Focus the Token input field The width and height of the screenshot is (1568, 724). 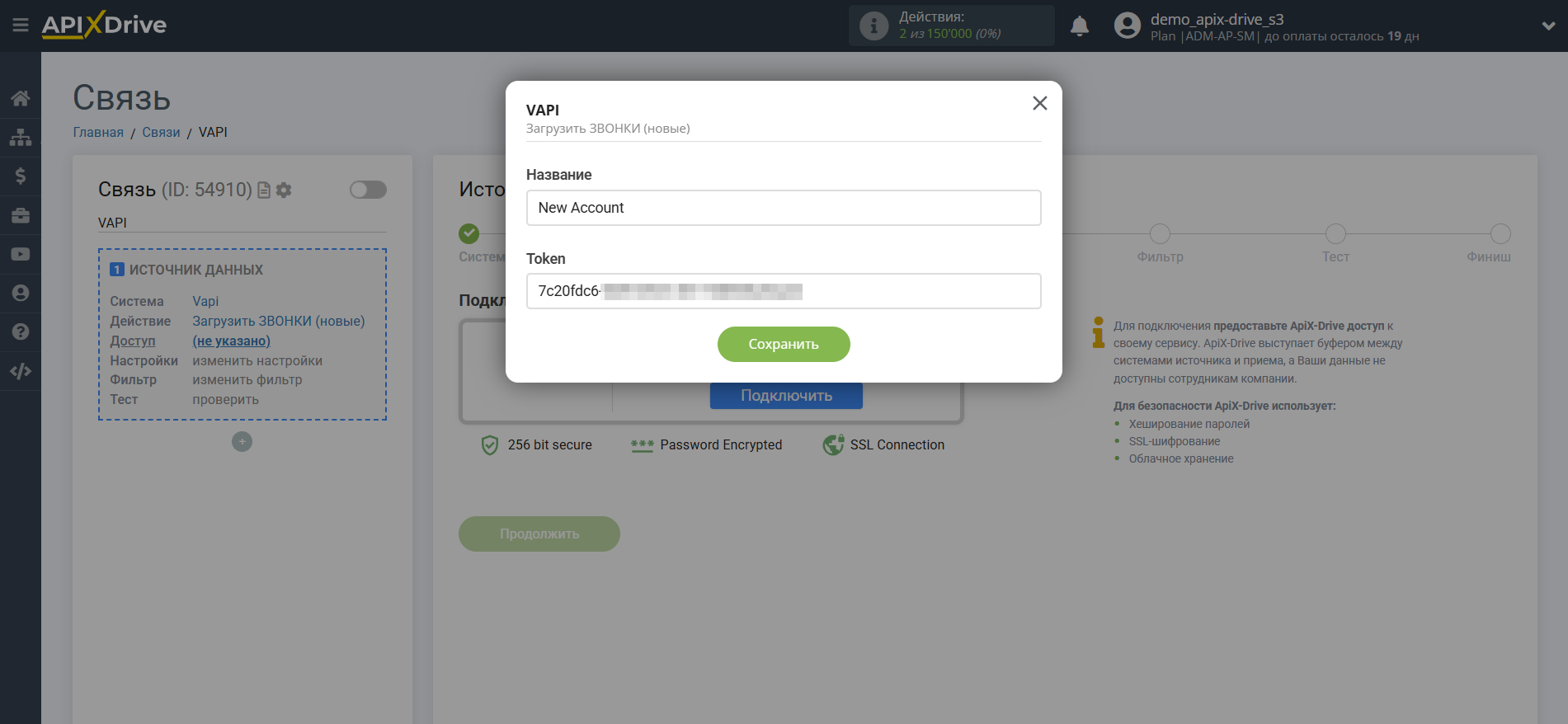click(784, 291)
